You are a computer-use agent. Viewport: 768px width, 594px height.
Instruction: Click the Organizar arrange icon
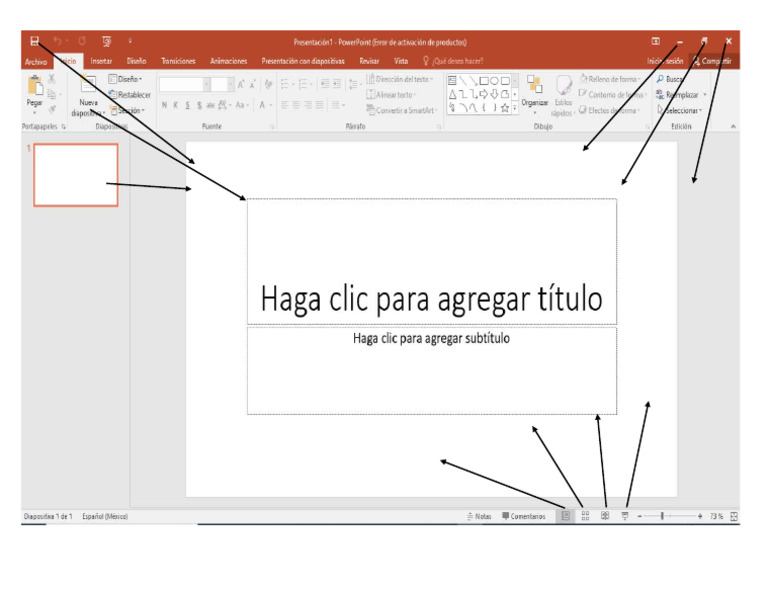(x=535, y=90)
